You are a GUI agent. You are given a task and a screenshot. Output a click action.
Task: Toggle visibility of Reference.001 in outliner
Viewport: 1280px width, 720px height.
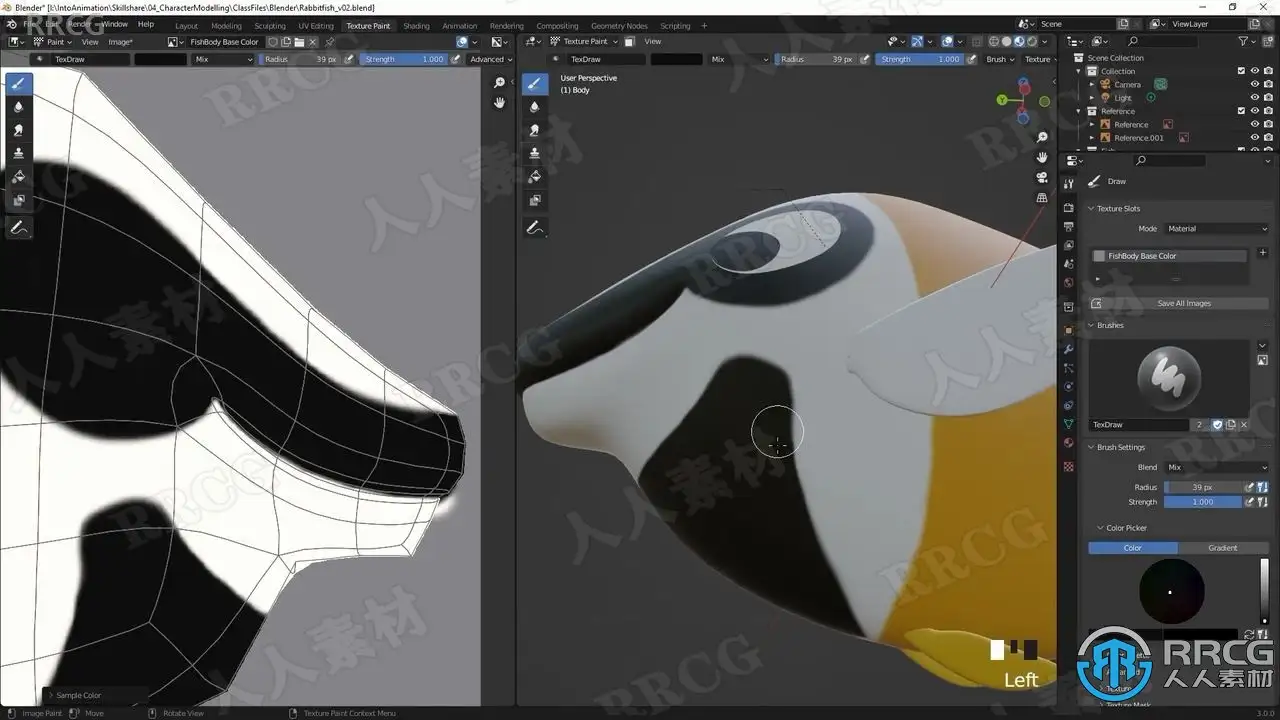coord(1254,138)
